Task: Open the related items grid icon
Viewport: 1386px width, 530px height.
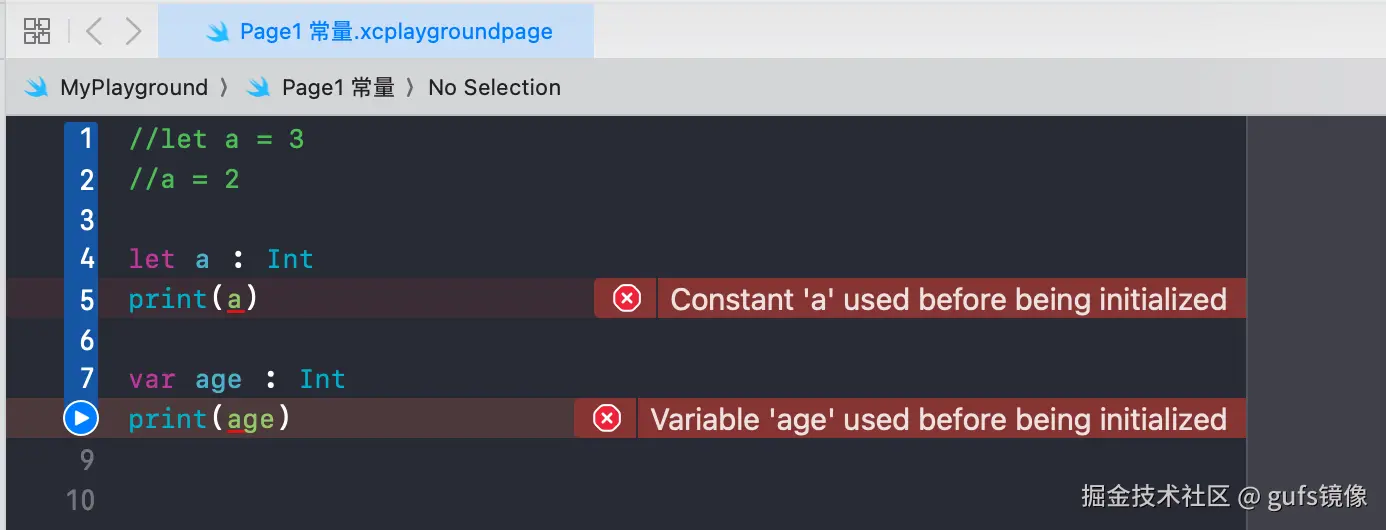Action: click(x=37, y=31)
